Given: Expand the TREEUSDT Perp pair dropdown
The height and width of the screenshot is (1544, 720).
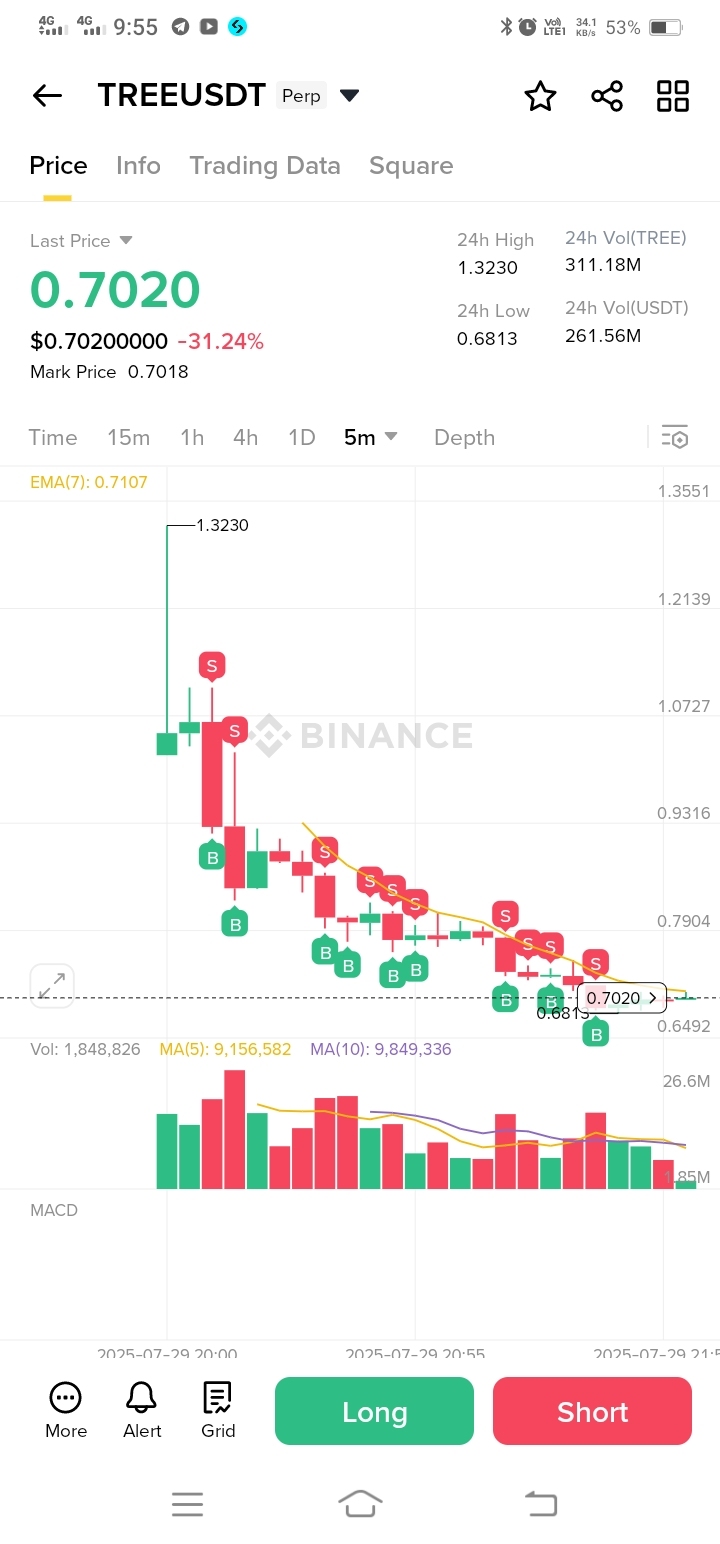Looking at the screenshot, I should pos(349,96).
